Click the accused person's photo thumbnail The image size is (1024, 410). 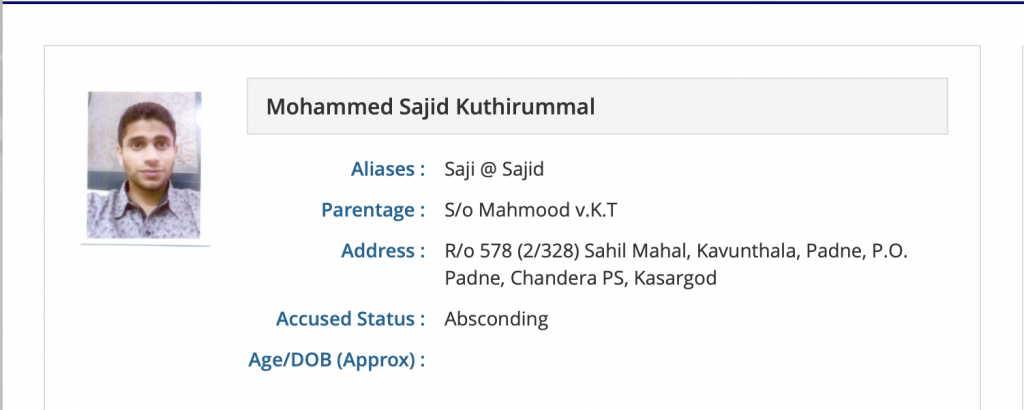(144, 165)
